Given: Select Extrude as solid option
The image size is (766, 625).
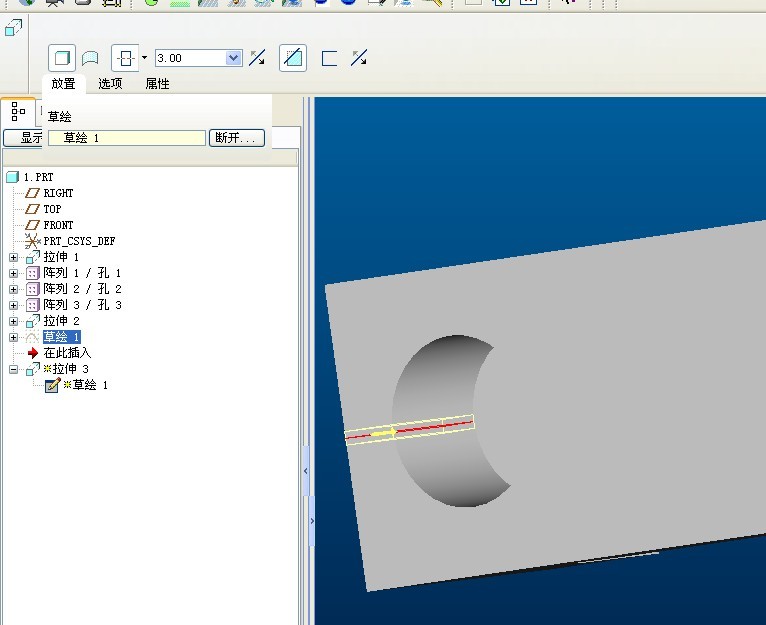Looking at the screenshot, I should (x=62, y=58).
